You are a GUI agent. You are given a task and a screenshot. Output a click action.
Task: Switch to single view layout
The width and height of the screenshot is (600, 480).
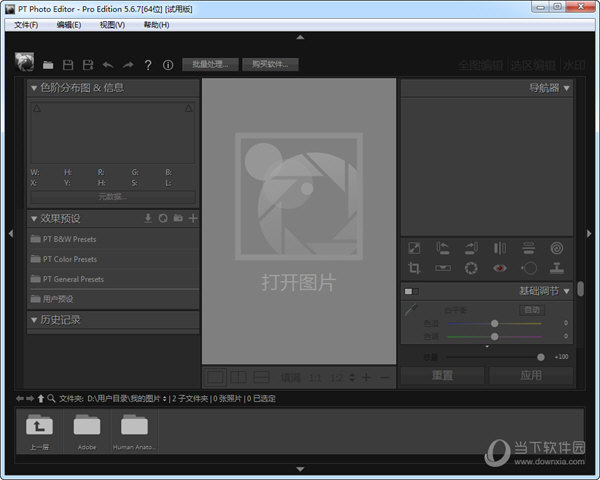[215, 377]
